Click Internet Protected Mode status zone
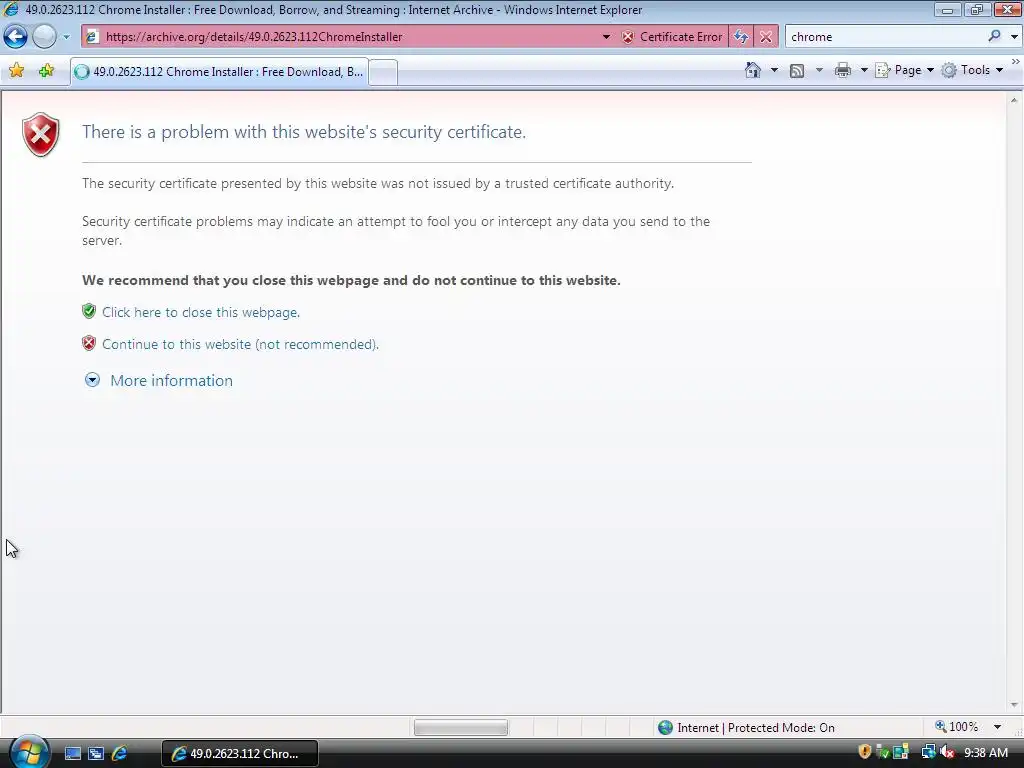Screen dimensions: 1024x768 click(746, 728)
